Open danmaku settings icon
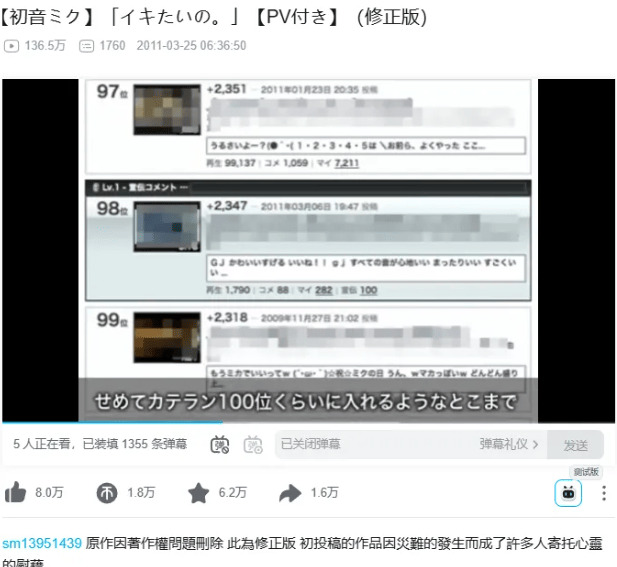The width and height of the screenshot is (617, 567). 253,445
